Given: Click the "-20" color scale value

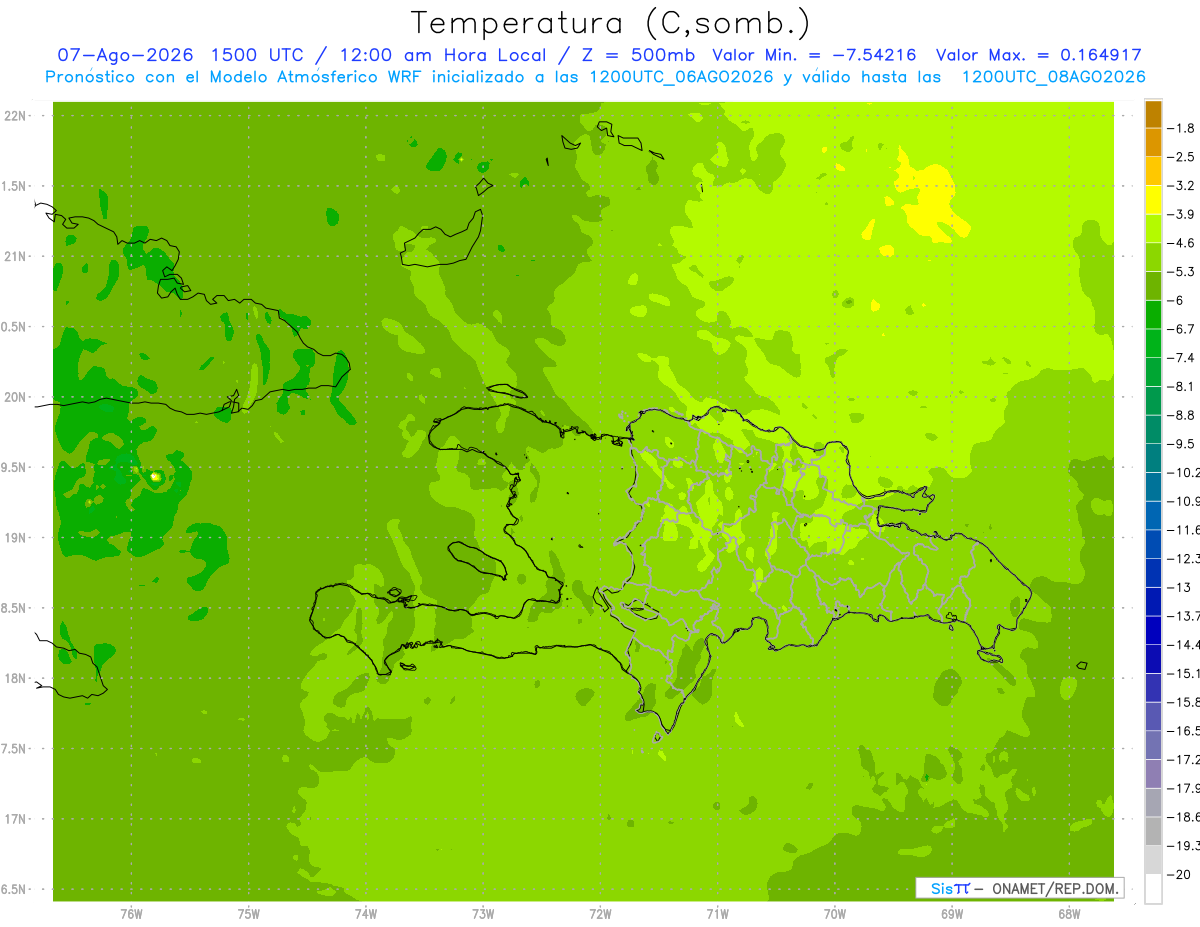Looking at the screenshot, I should coord(1178,874).
